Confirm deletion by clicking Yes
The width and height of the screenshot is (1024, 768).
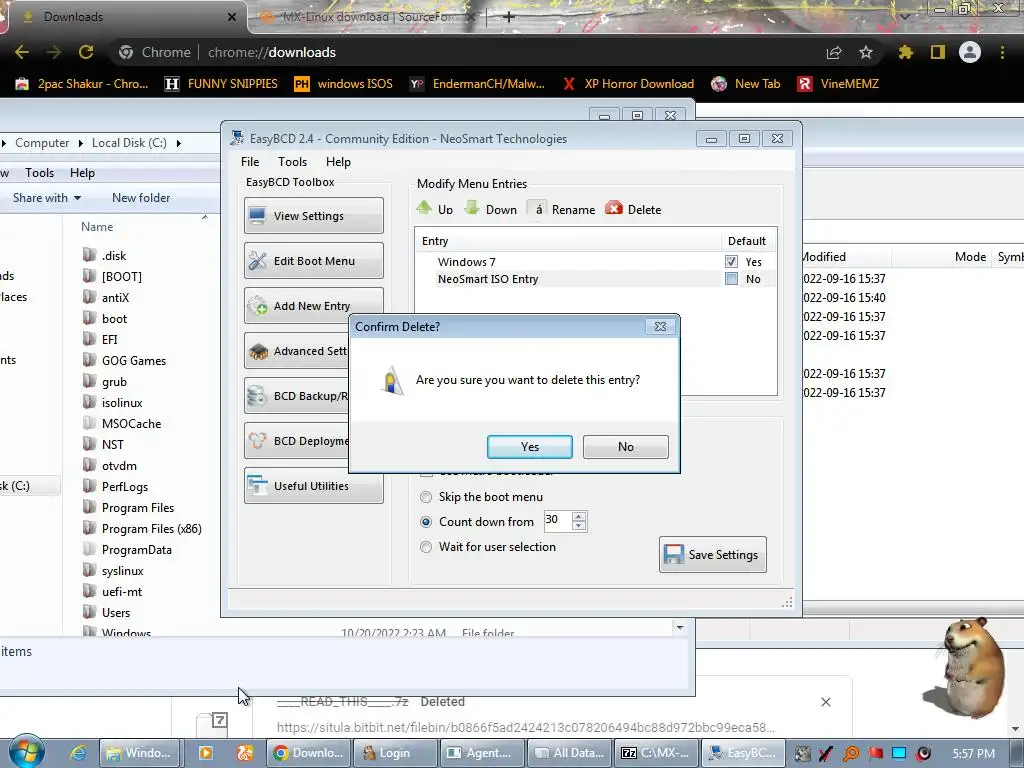pyautogui.click(x=530, y=447)
